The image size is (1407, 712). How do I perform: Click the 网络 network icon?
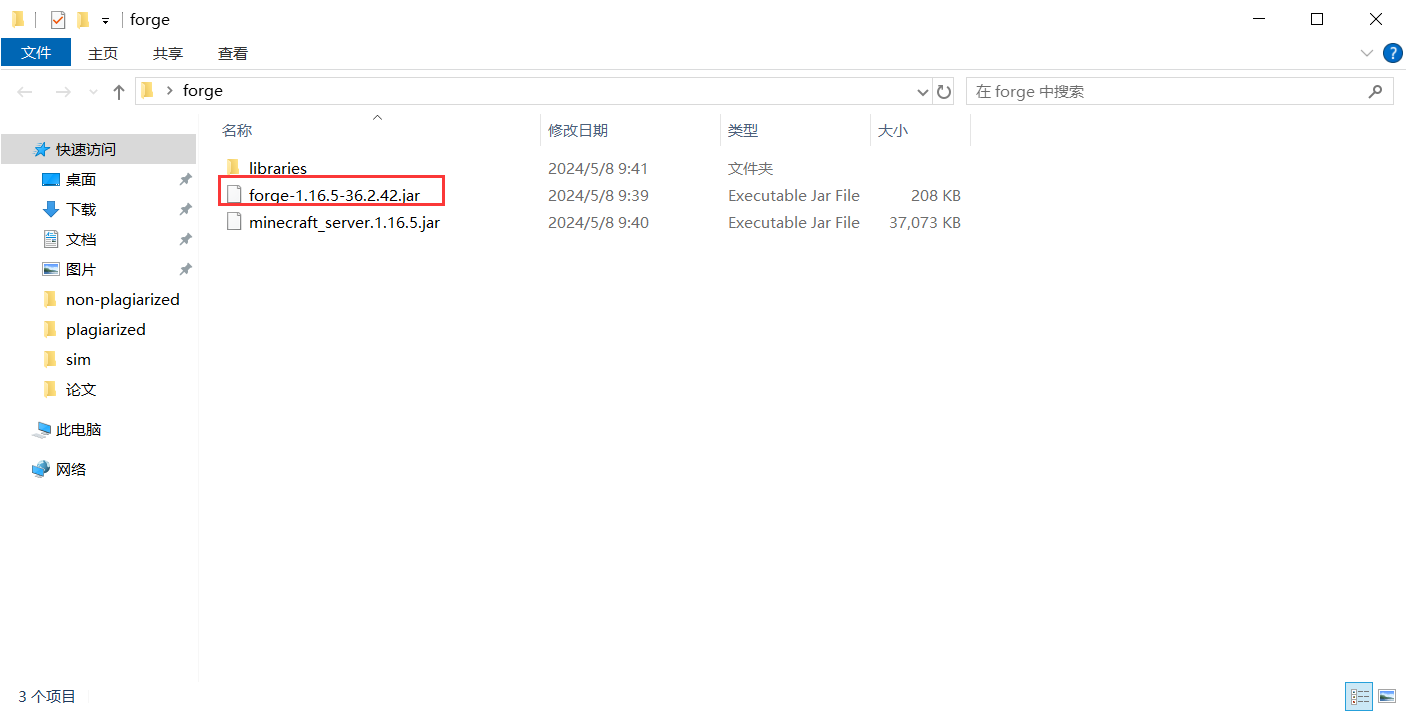coord(41,469)
